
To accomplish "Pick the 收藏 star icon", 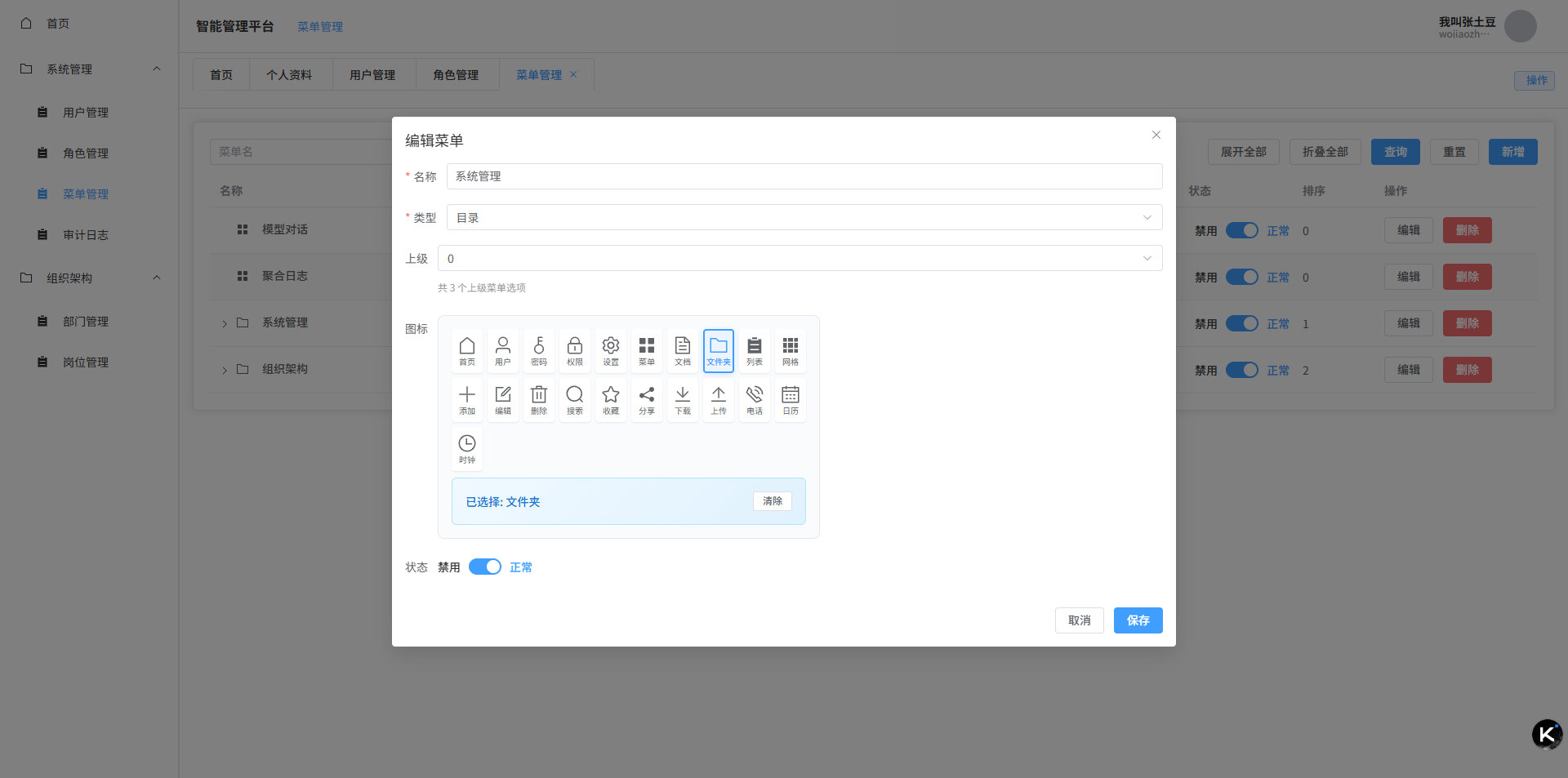I will [x=611, y=400].
